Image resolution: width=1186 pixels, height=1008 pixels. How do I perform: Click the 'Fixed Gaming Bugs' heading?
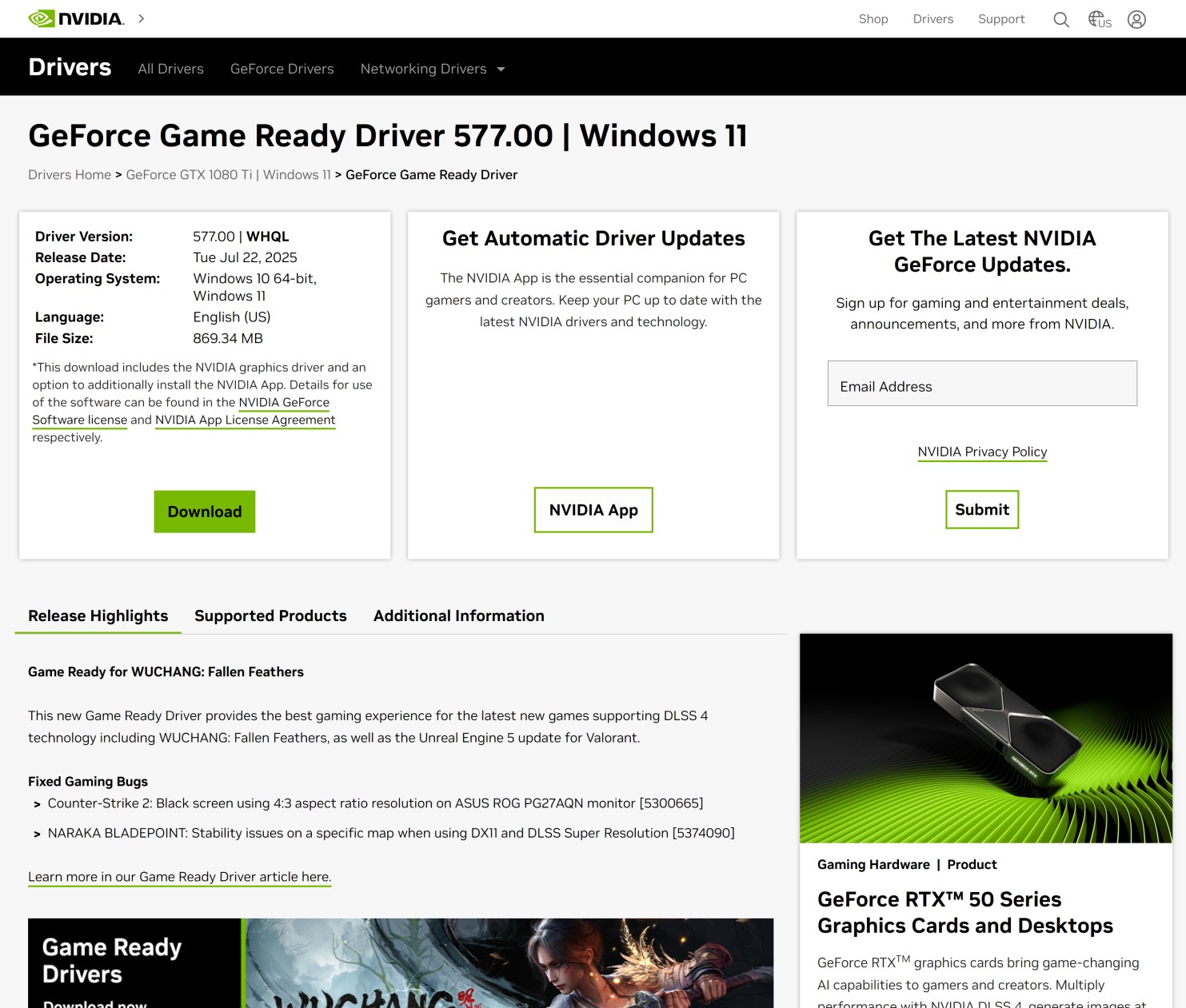pos(88,782)
